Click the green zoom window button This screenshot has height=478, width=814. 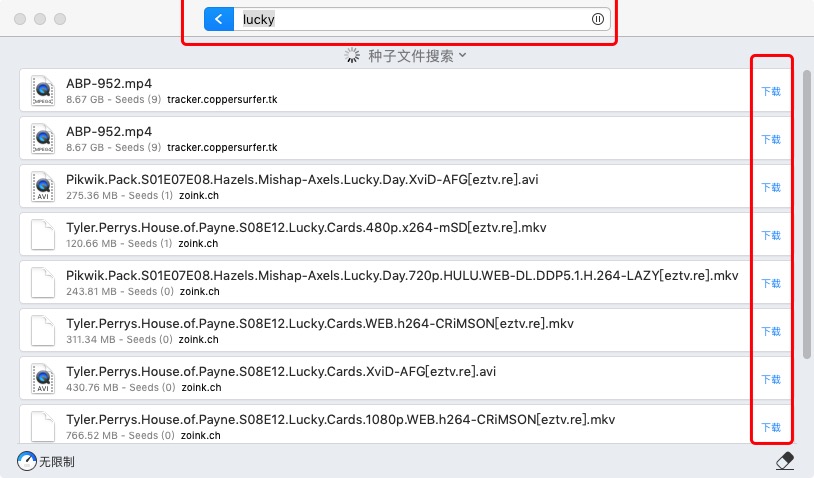60,19
